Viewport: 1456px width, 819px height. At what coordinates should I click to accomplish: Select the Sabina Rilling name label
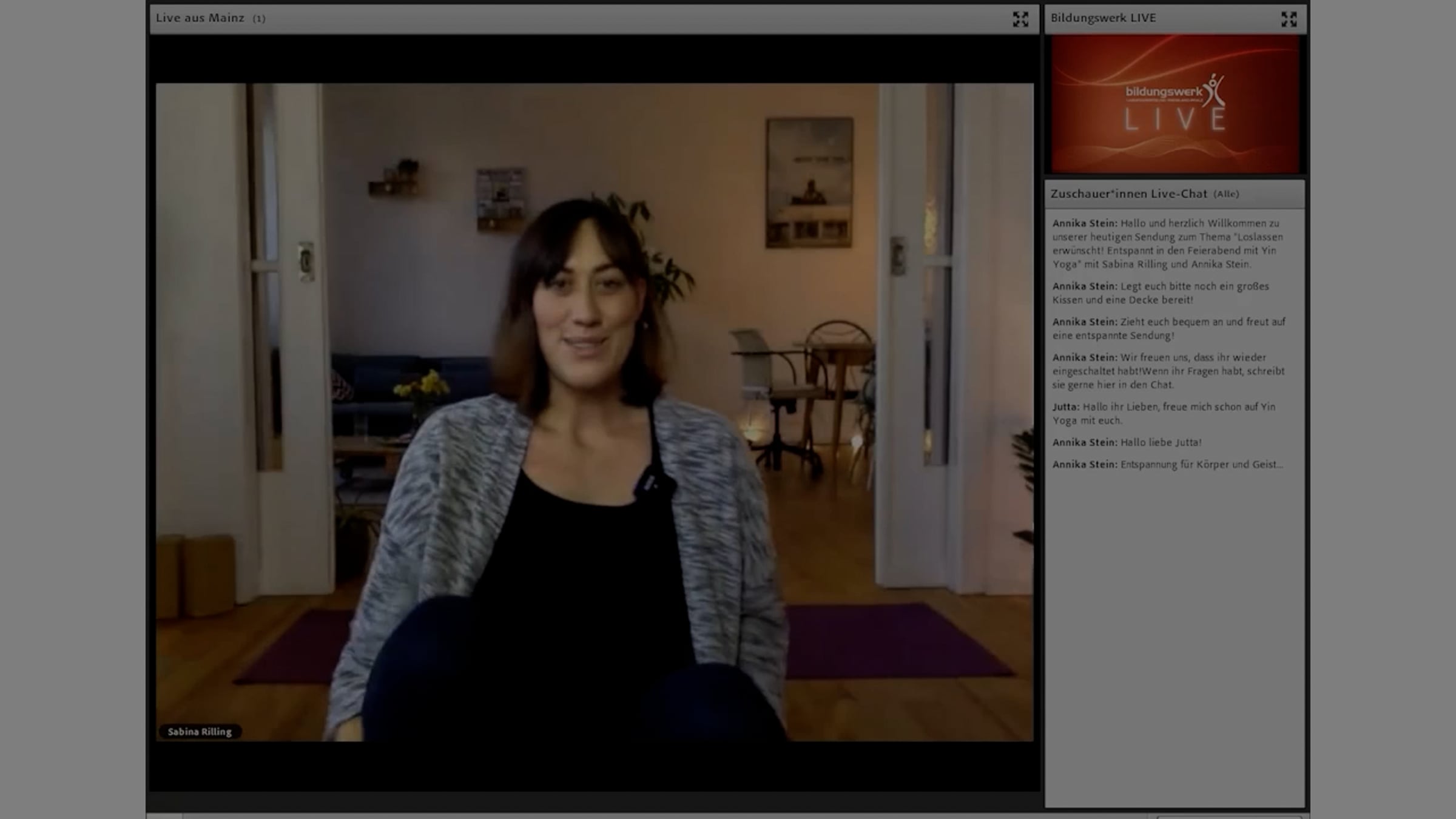[200, 732]
